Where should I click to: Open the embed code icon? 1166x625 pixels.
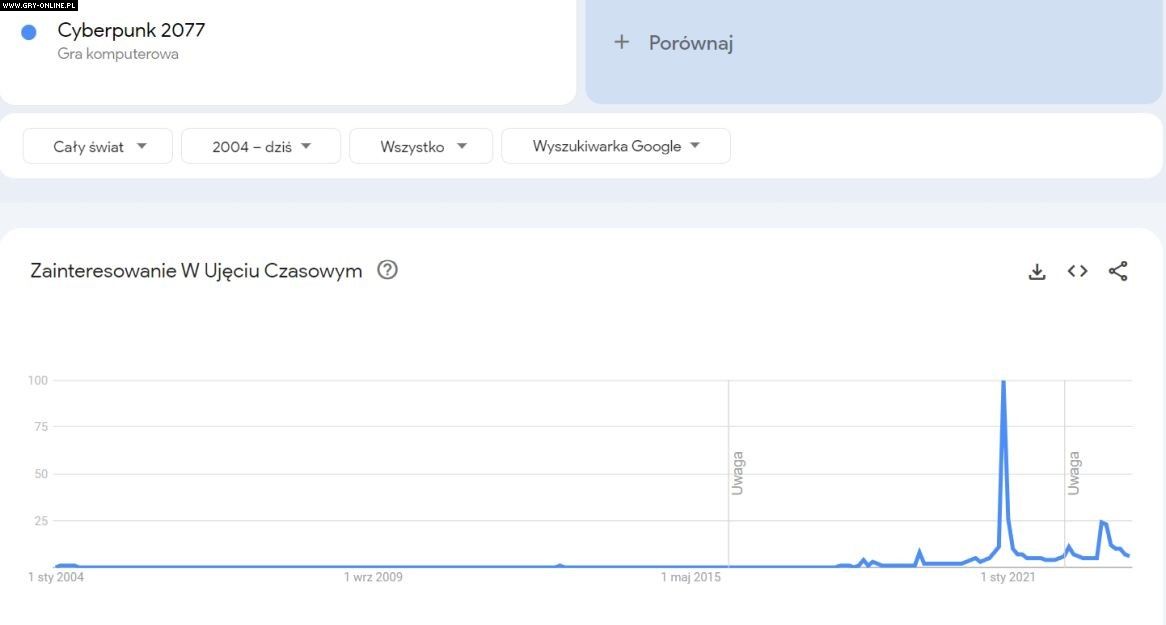tap(1077, 271)
